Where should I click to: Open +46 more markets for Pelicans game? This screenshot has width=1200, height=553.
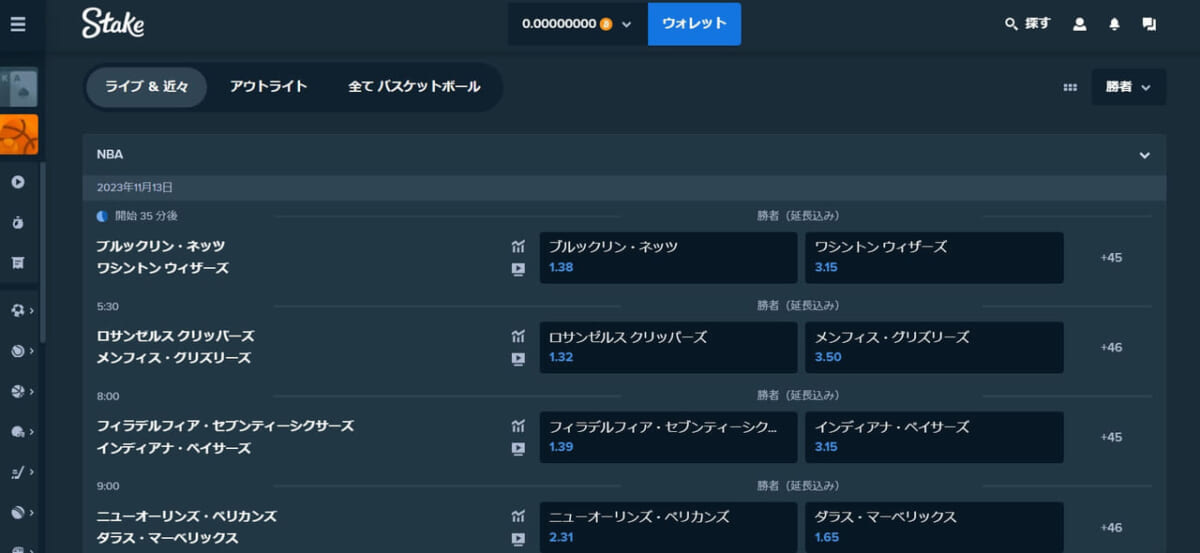1111,527
